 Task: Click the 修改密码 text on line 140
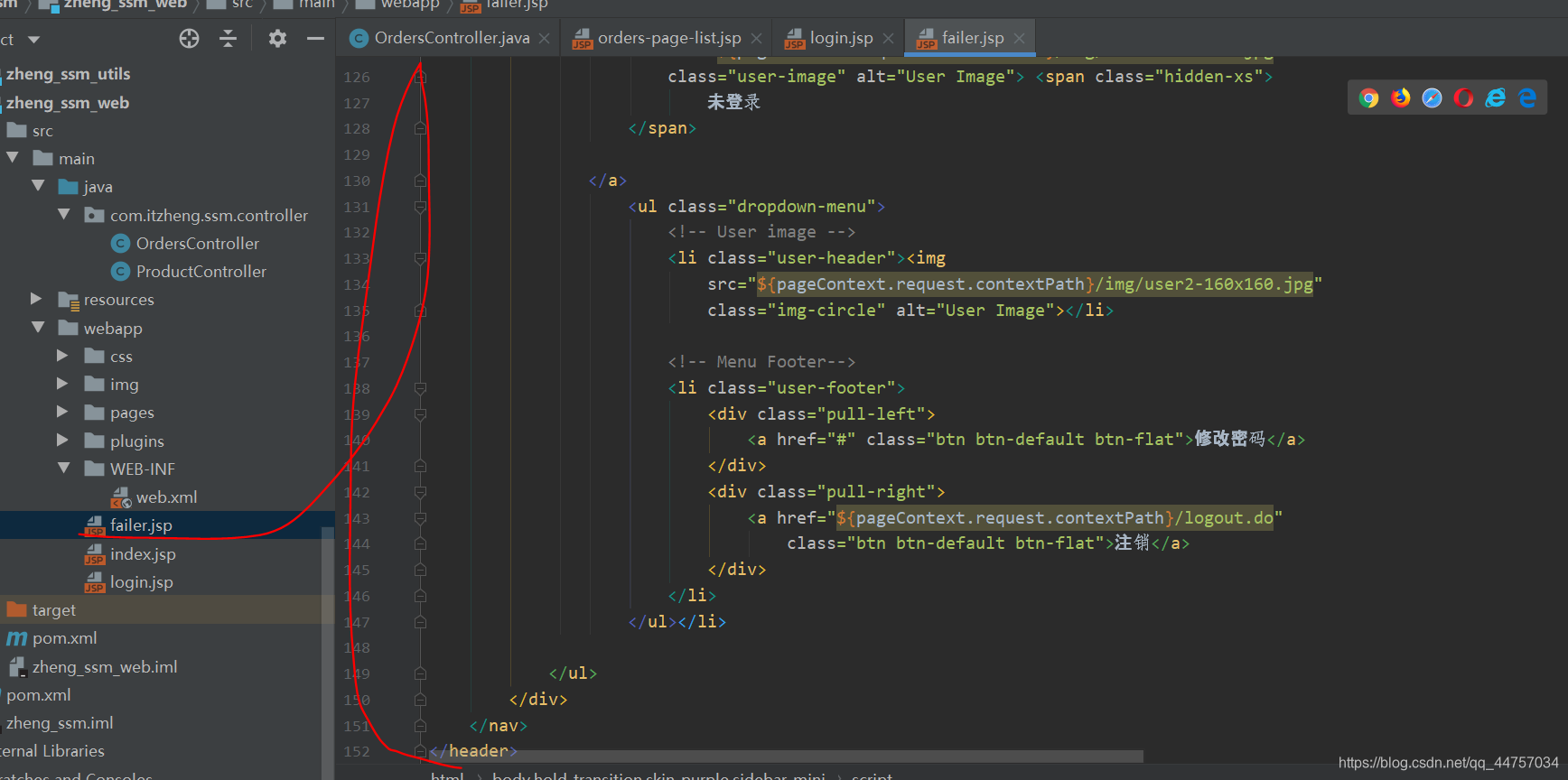coord(1230,439)
